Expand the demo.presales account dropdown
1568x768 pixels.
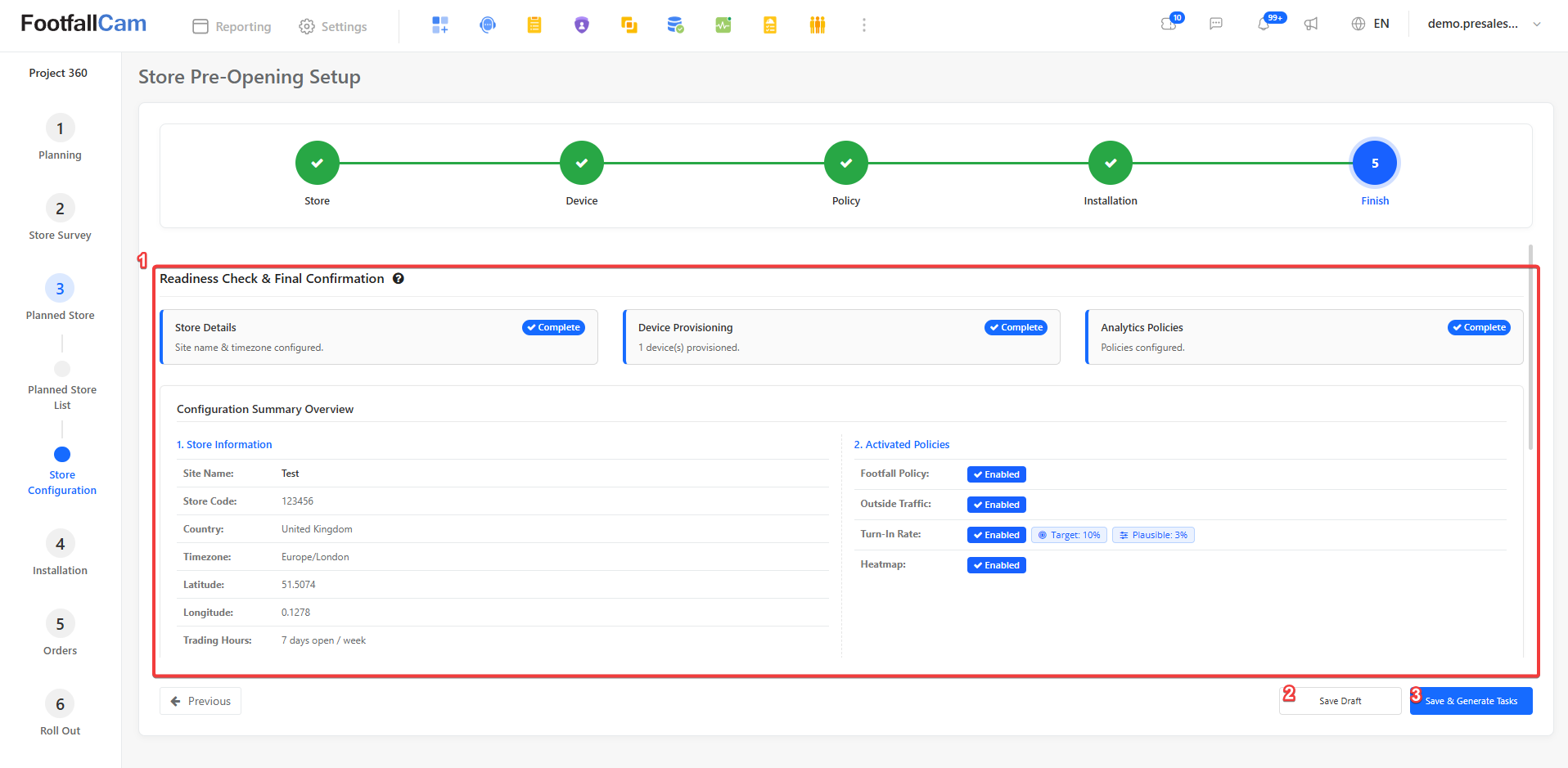point(1485,24)
